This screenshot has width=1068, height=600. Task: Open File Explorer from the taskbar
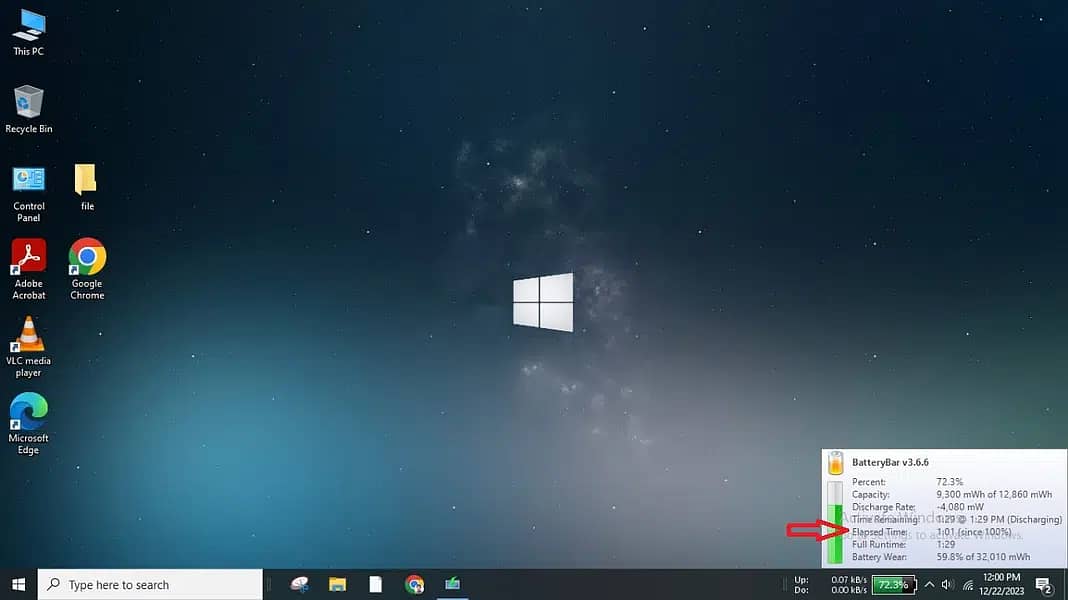coord(338,584)
